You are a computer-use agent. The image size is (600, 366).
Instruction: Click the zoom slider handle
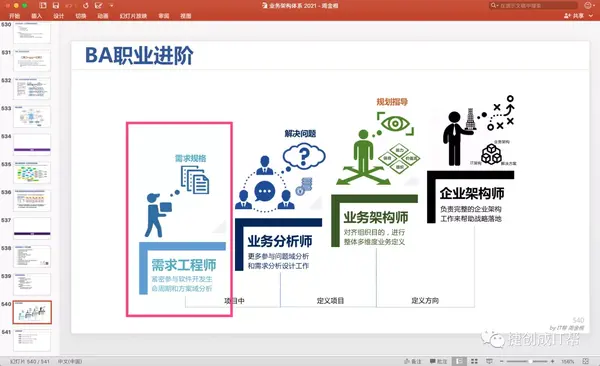coord(530,361)
